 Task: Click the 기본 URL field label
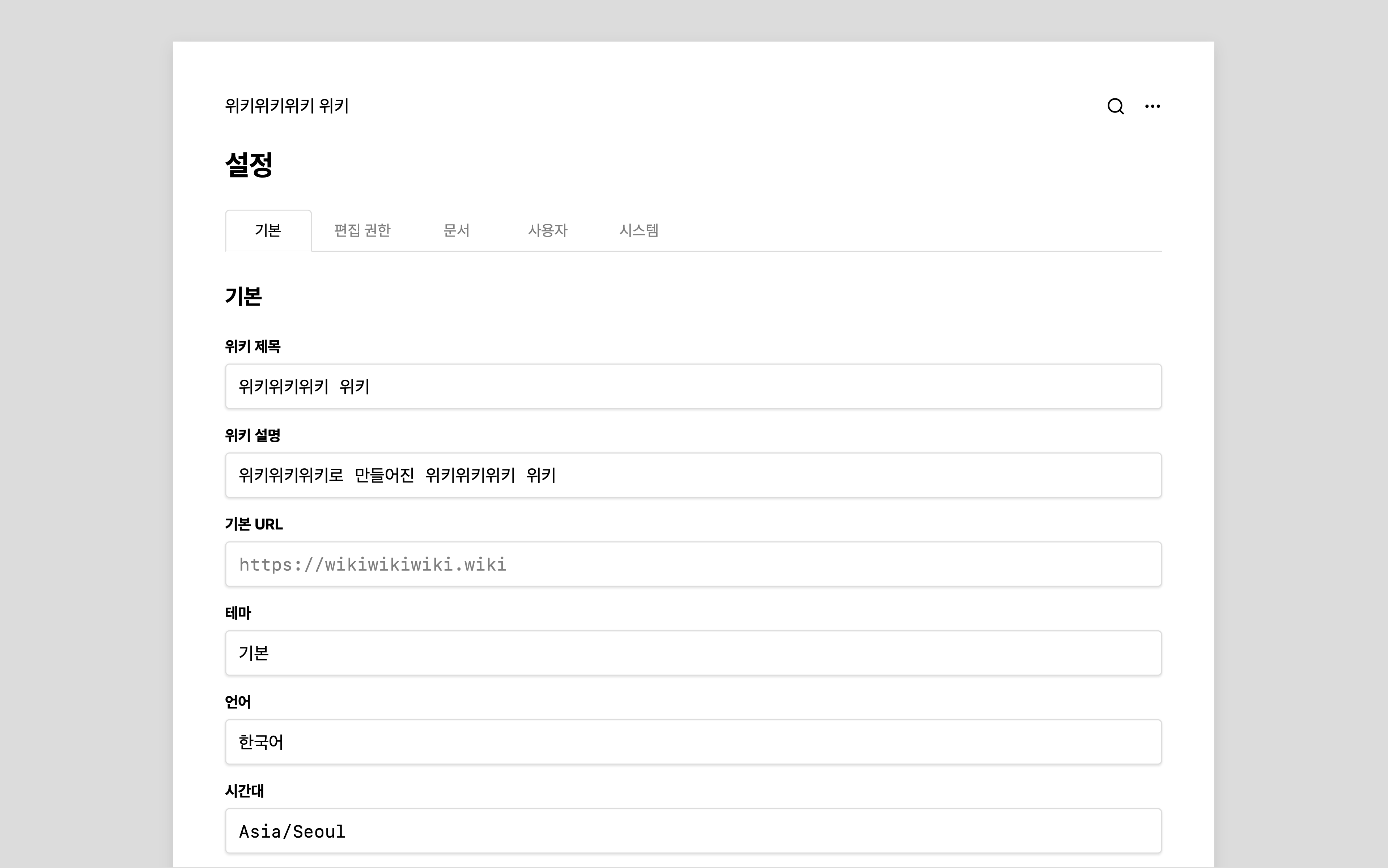pos(254,525)
